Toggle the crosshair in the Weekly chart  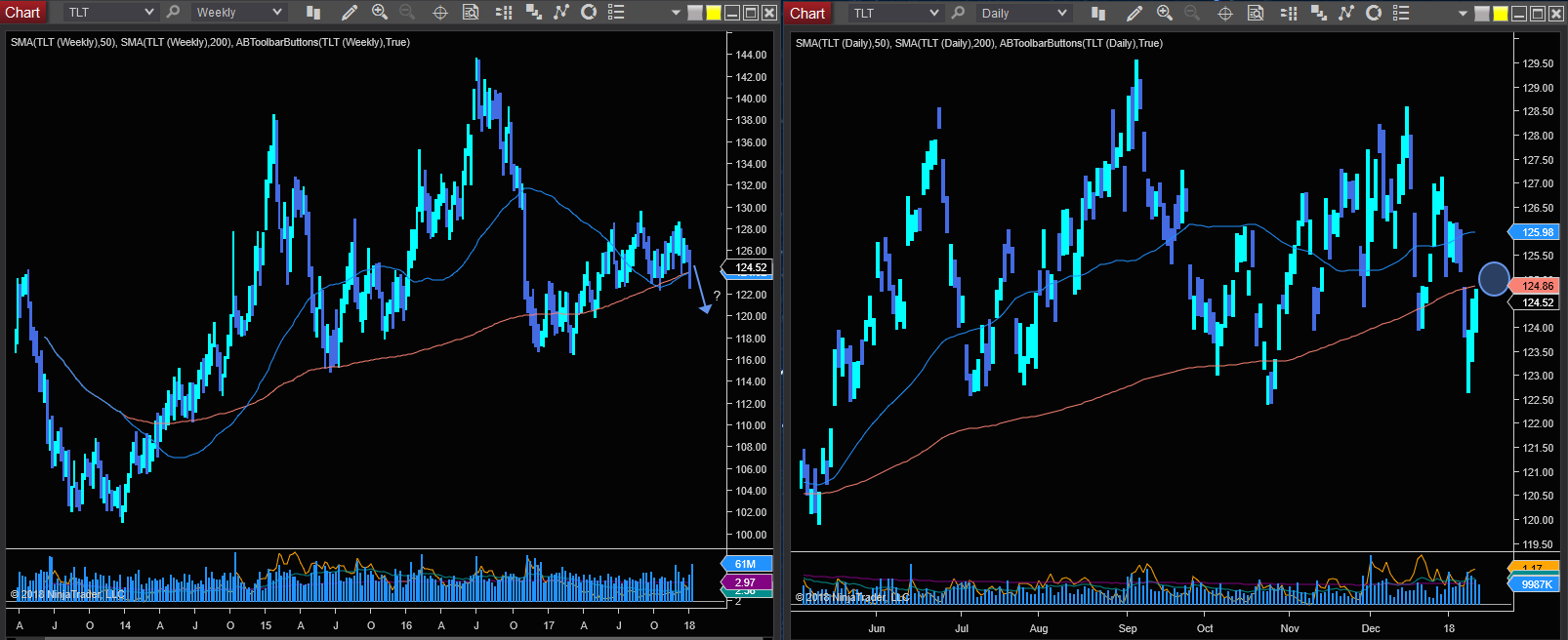[440, 13]
